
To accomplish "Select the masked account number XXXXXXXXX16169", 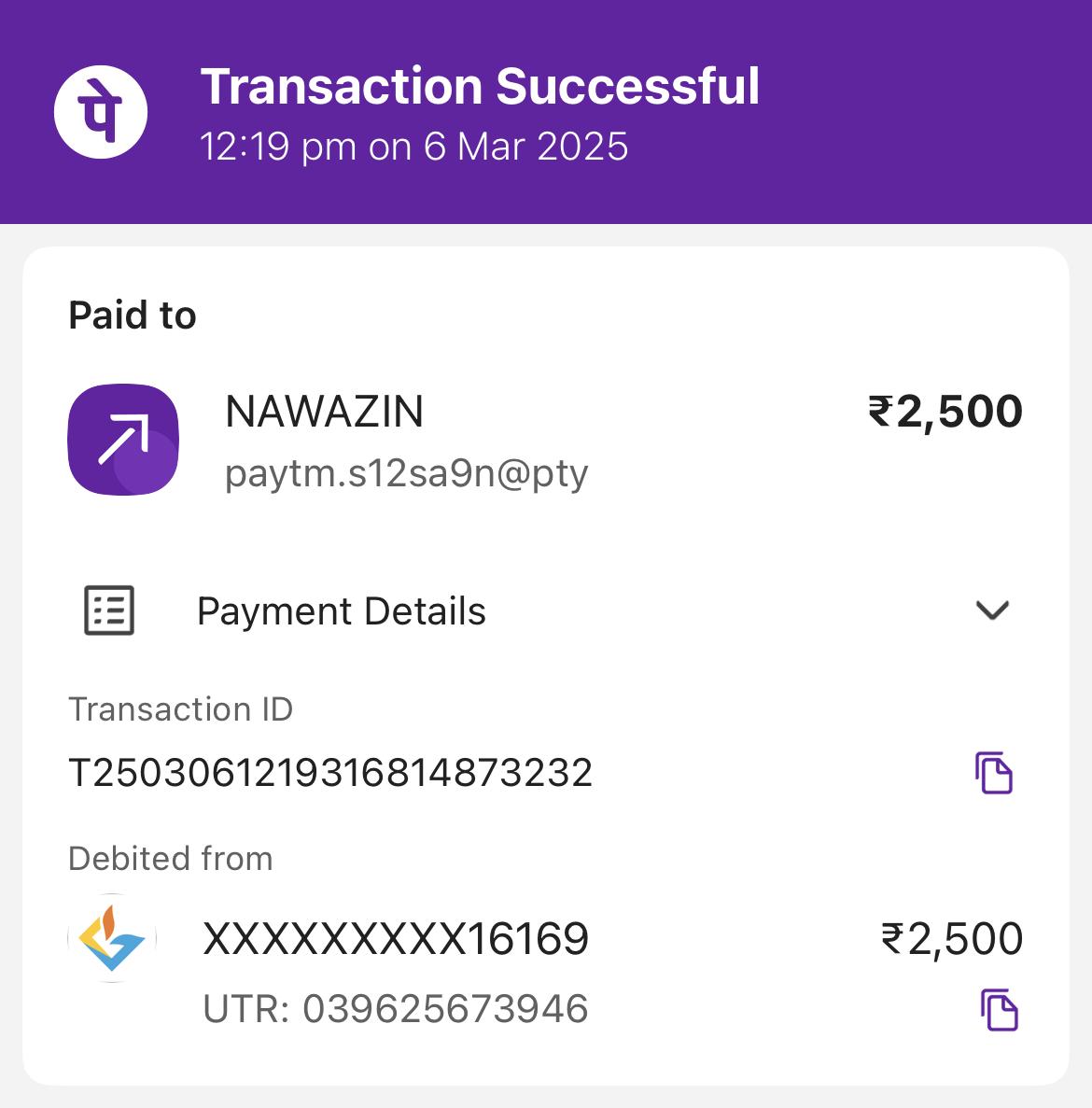I will pyautogui.click(x=396, y=939).
